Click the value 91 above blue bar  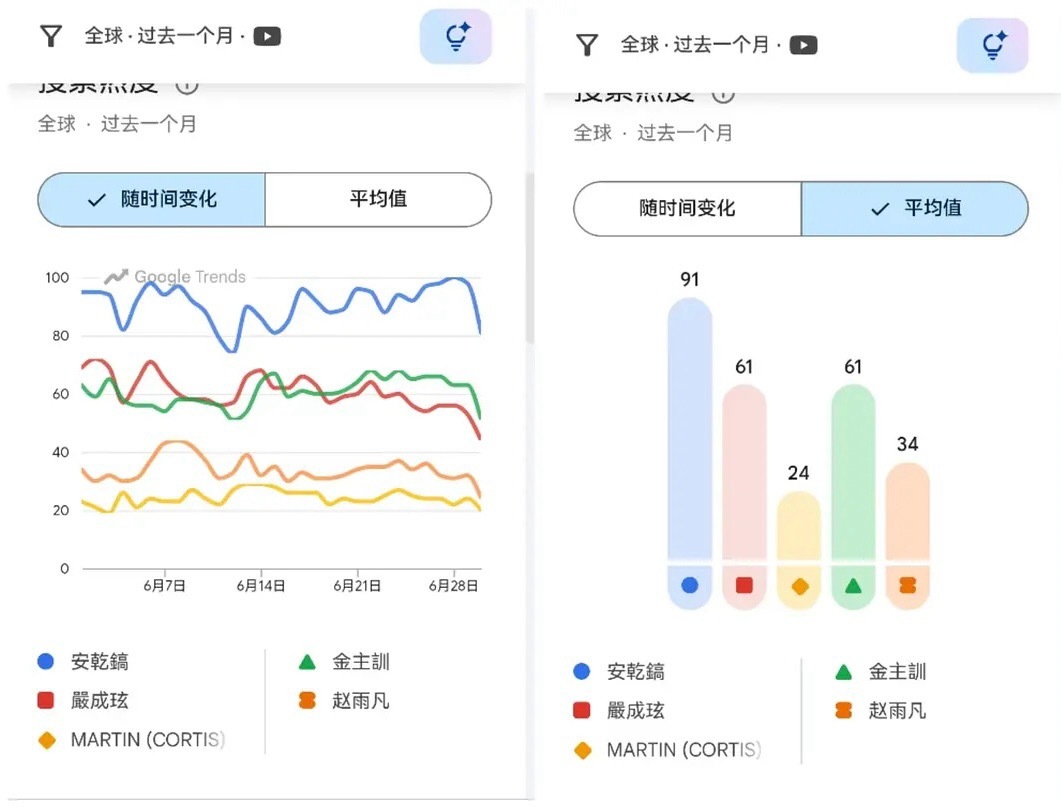[x=690, y=279]
